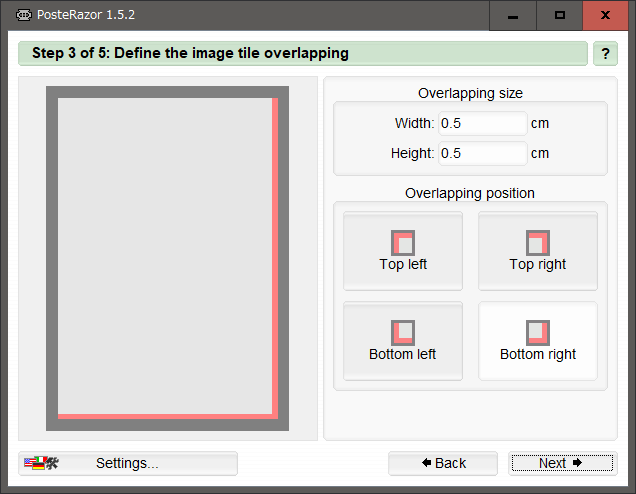Click the flags icon on Settings button
The image size is (636, 494).
(42, 463)
